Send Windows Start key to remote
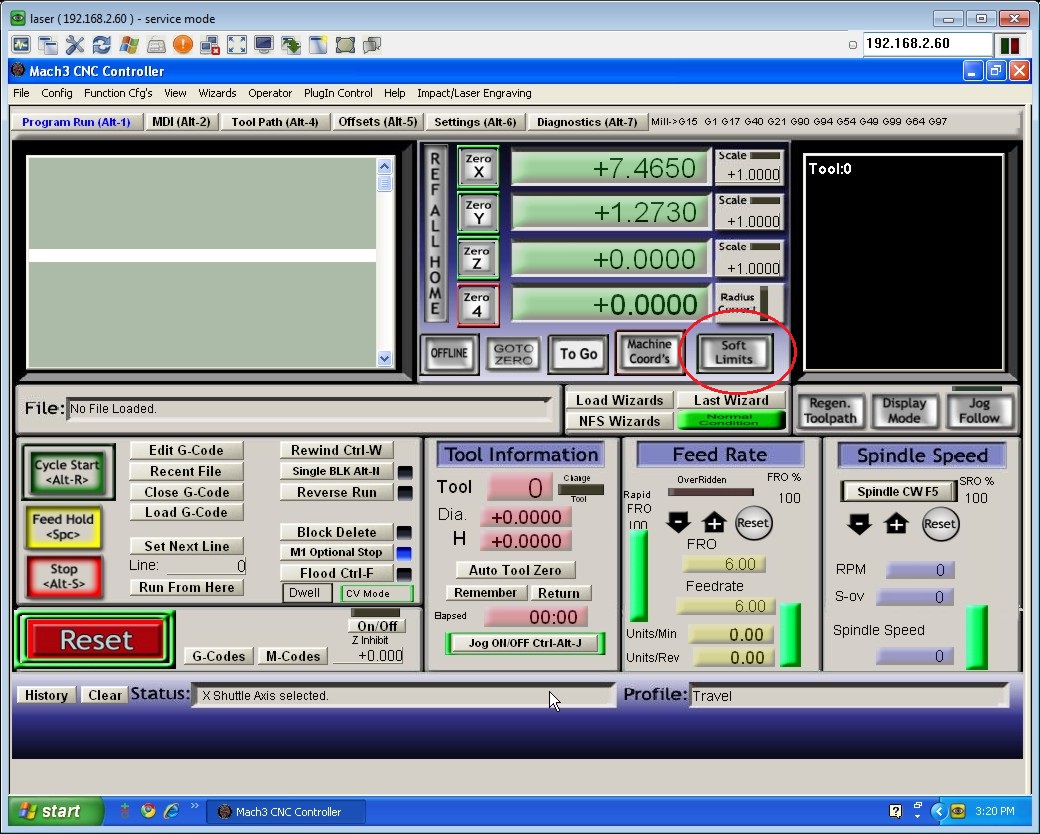Screen dimensions: 1040x834 pyautogui.click(x=129, y=44)
